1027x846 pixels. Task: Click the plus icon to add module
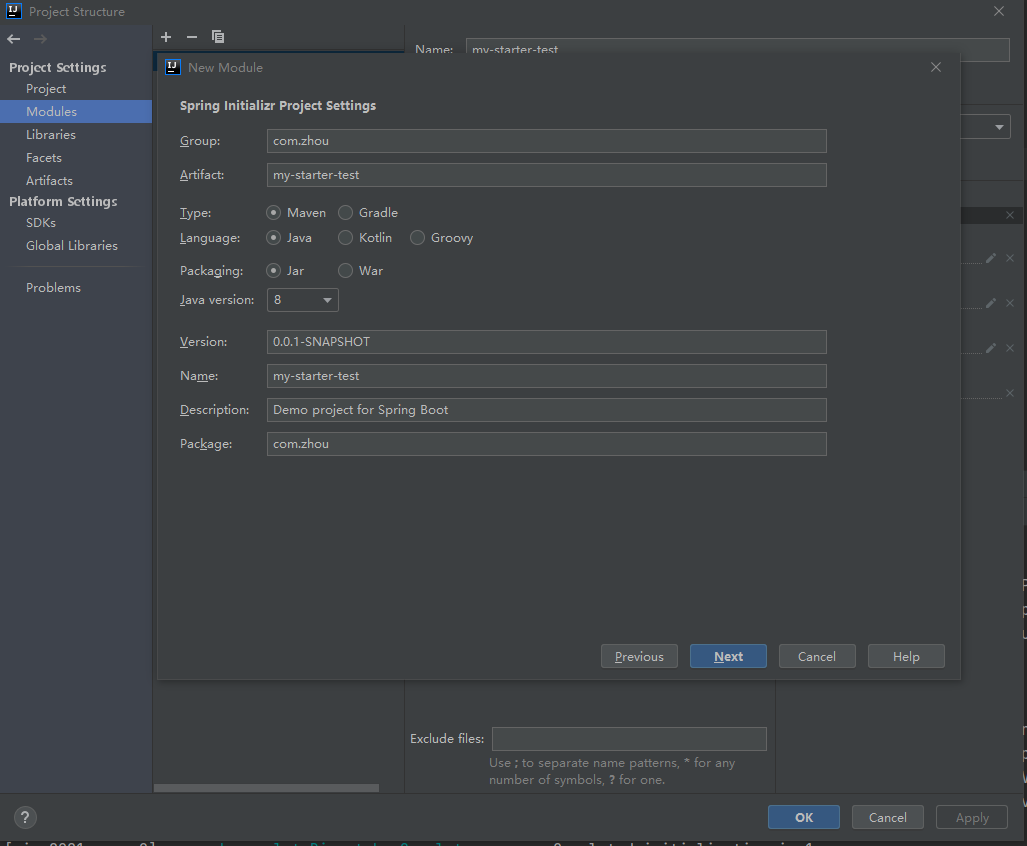tap(166, 37)
